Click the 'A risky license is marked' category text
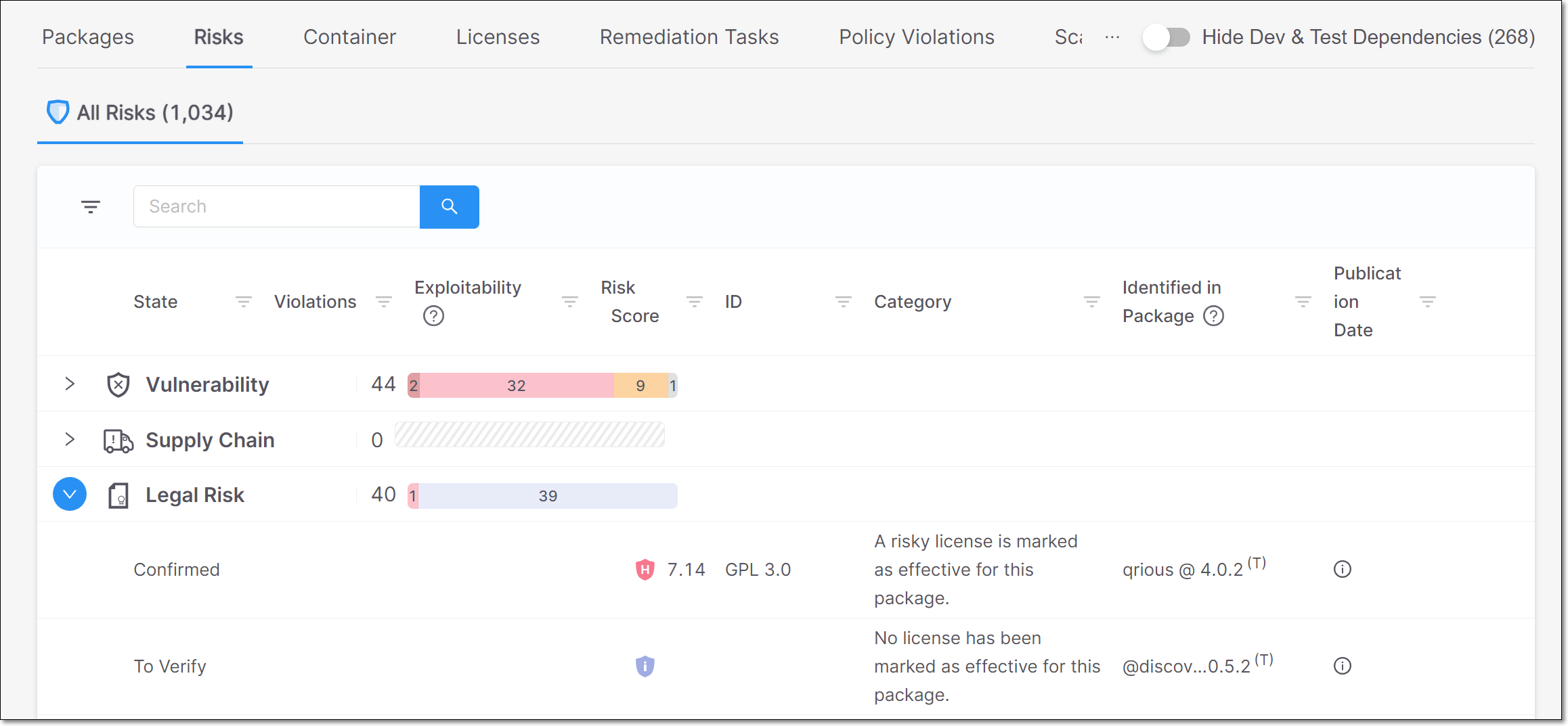The image size is (1568, 726). pos(976,570)
